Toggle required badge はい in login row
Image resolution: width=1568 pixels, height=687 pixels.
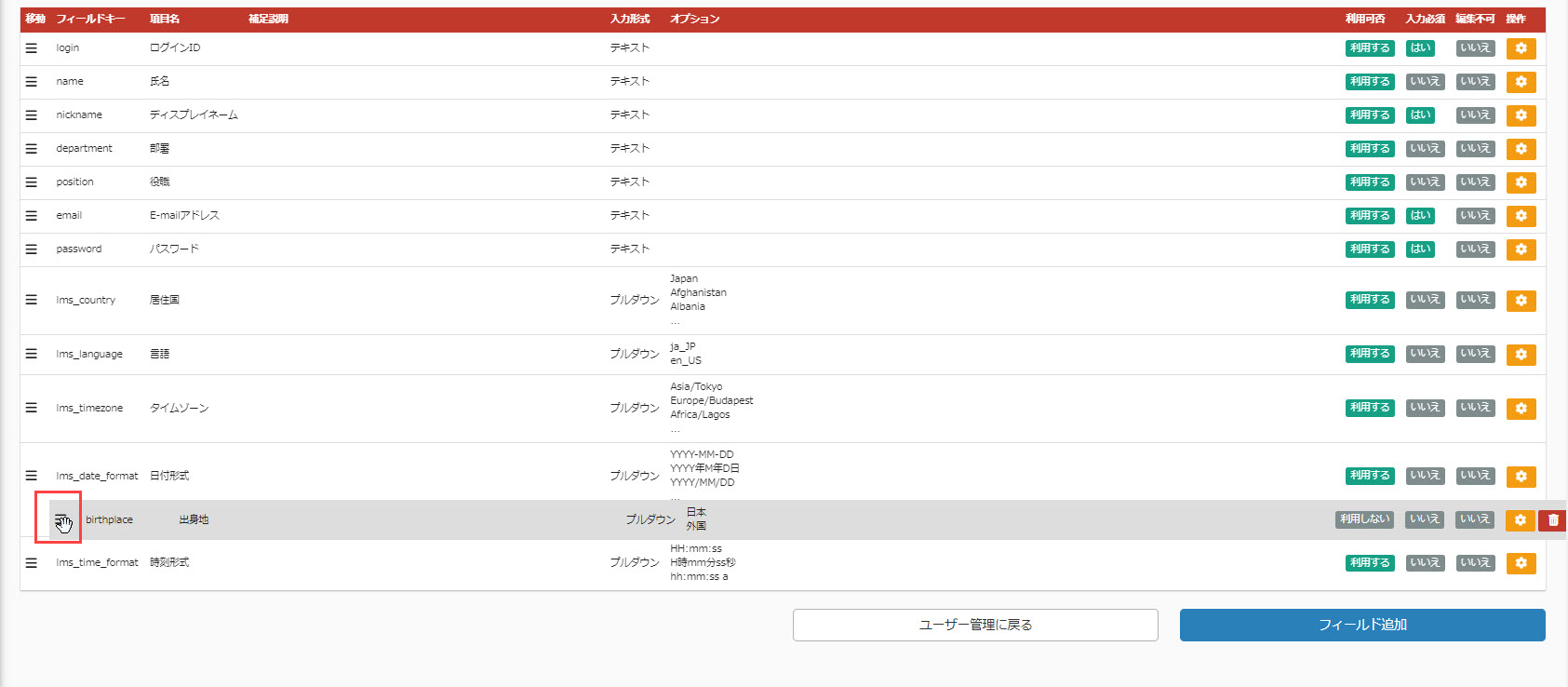point(1420,48)
